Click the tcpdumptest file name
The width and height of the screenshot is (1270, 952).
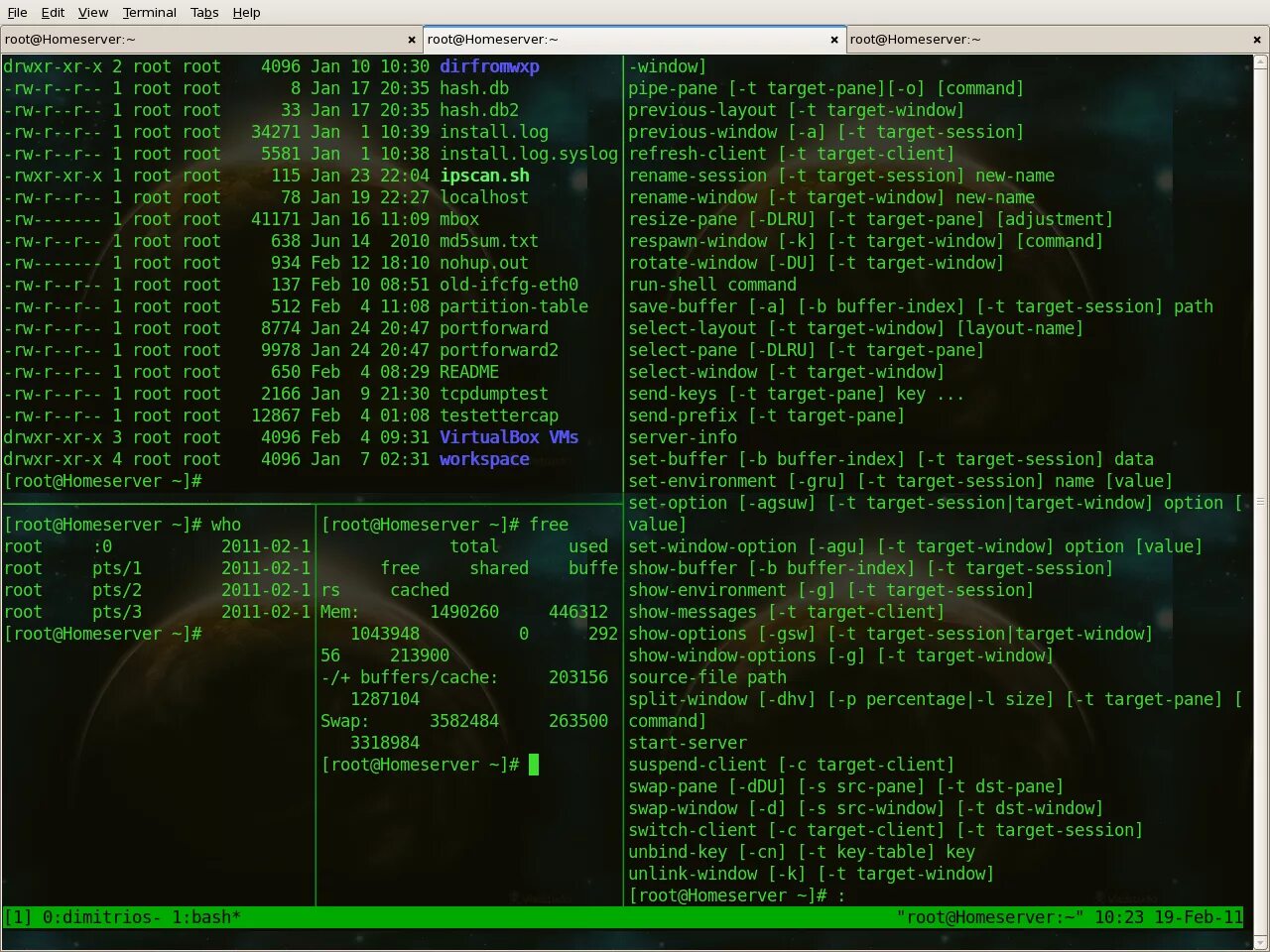pyautogui.click(x=494, y=394)
